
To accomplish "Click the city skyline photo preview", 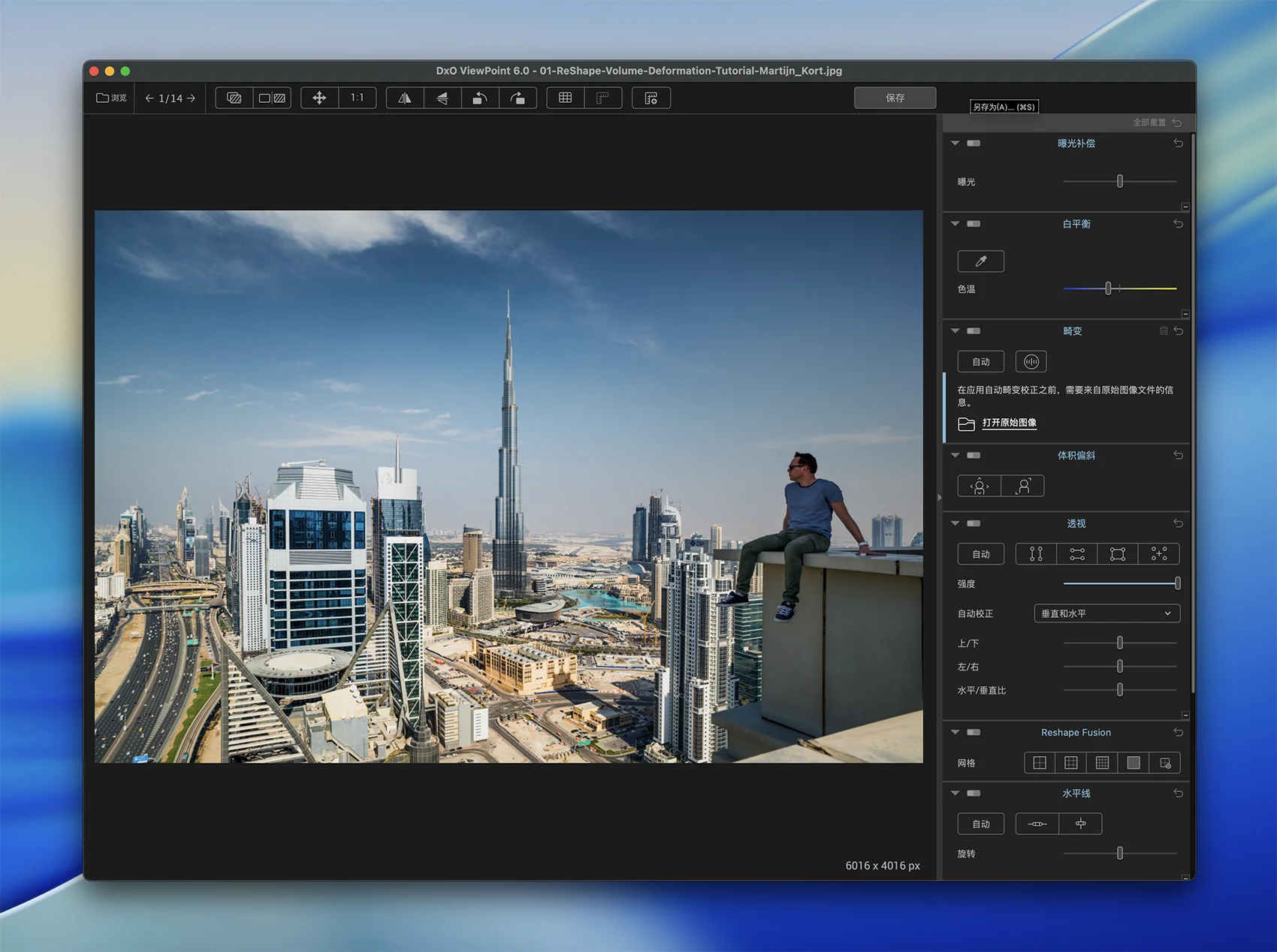I will pyautogui.click(x=509, y=487).
